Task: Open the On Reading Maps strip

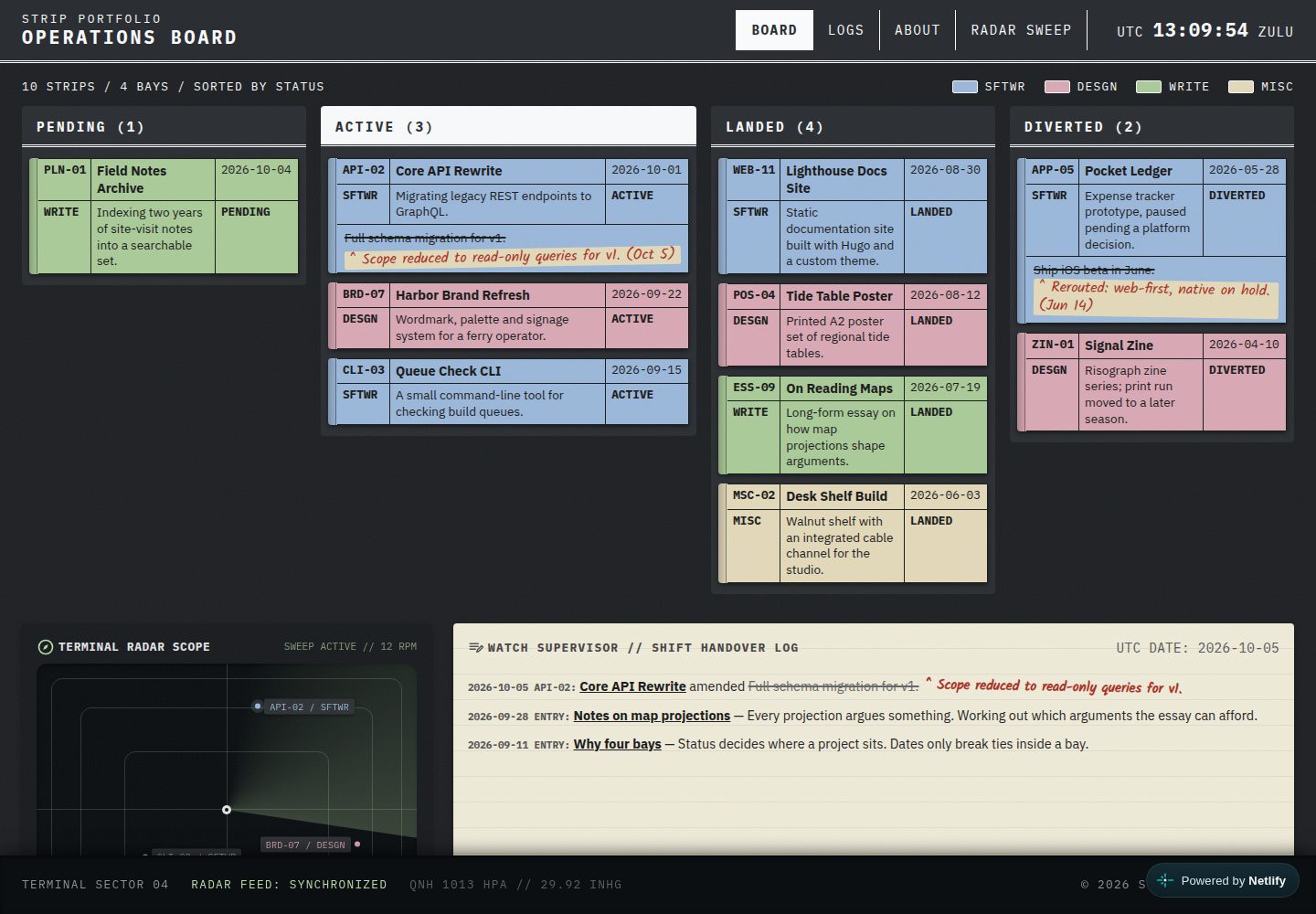Action: pyautogui.click(x=853, y=425)
